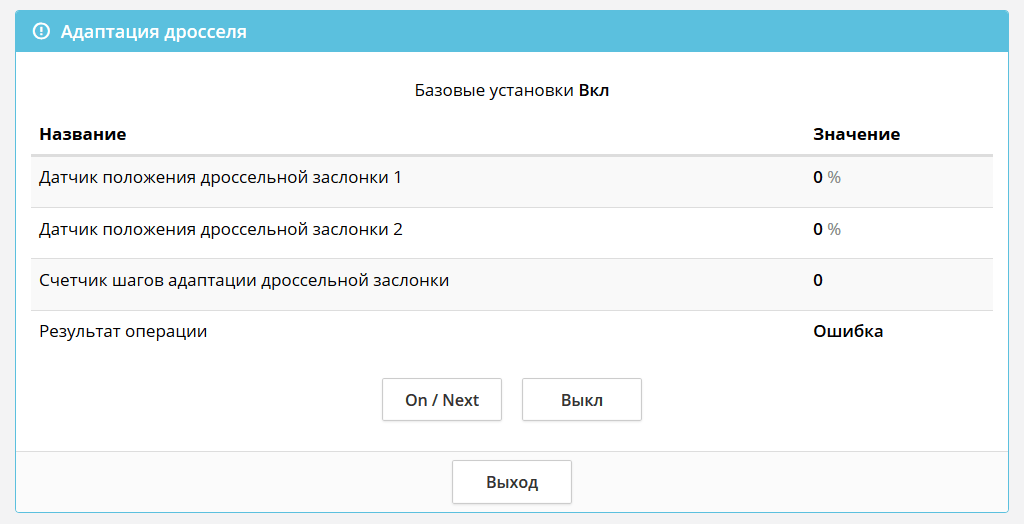Screen dimensions: 1024x524
Task: Click the percent sign in sensor 1 row
Action: (834, 178)
